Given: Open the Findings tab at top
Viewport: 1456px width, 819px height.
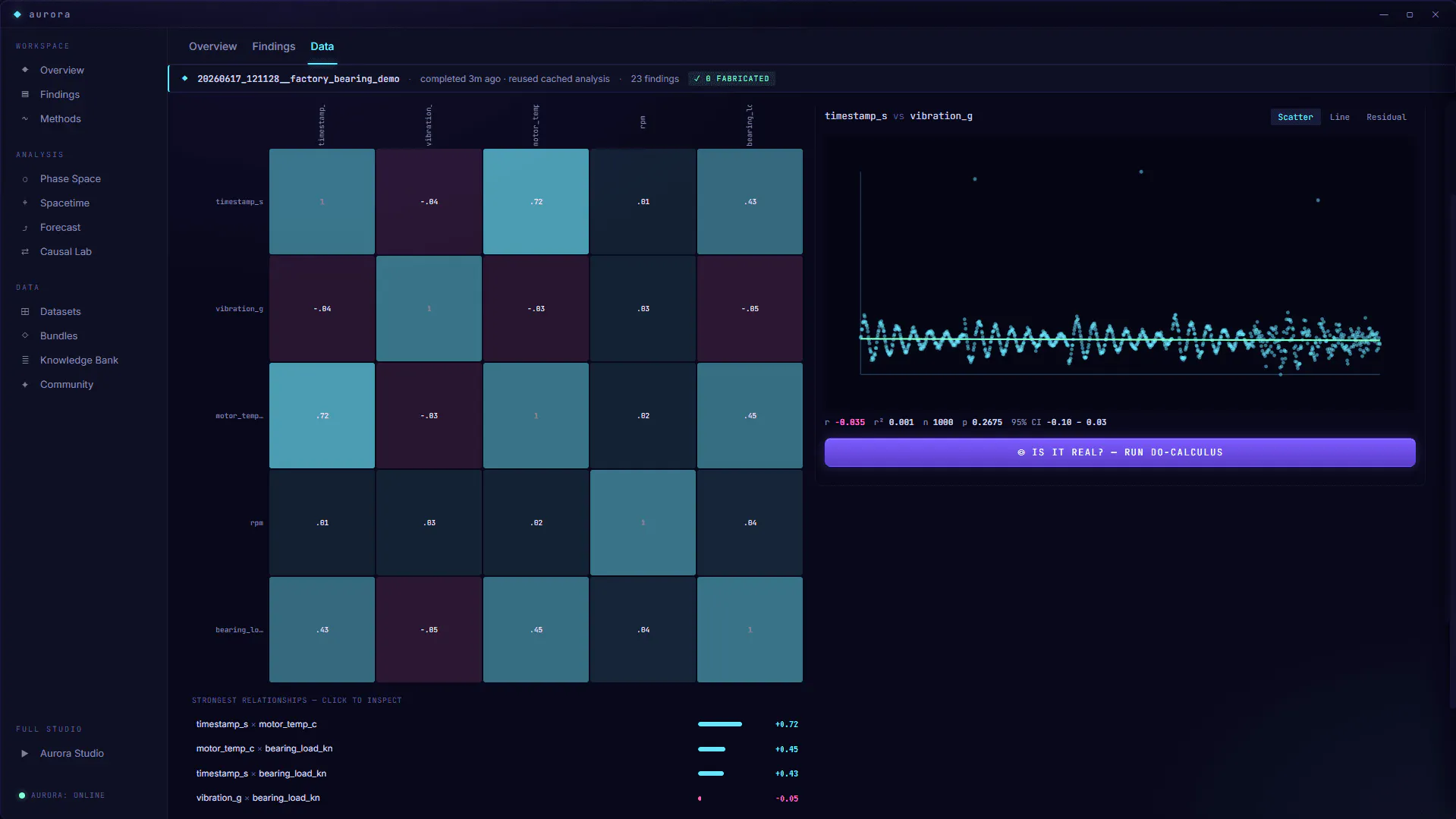Looking at the screenshot, I should [273, 46].
